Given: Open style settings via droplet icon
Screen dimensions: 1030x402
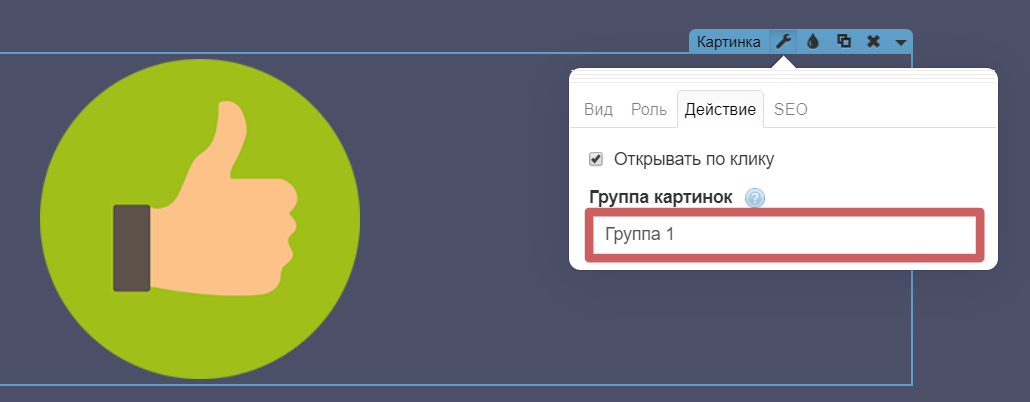Looking at the screenshot, I should tap(813, 42).
